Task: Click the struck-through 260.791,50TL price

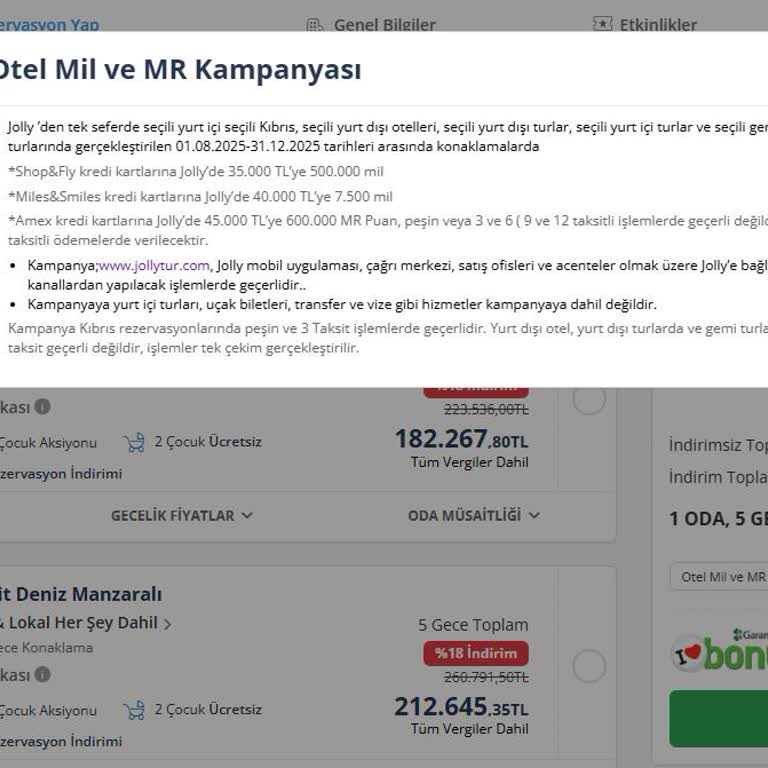Action: (x=486, y=677)
